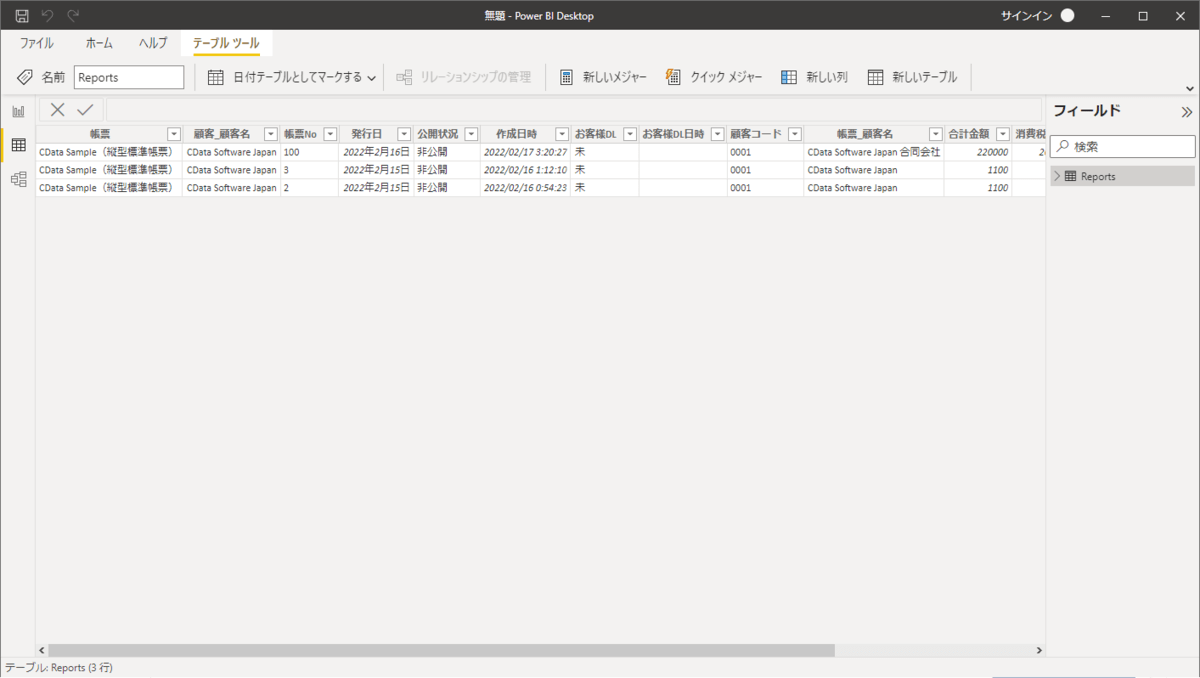Expand the Reports table in フィールド pane
Image resolution: width=1200 pixels, height=678 pixels.
[x=1057, y=176]
